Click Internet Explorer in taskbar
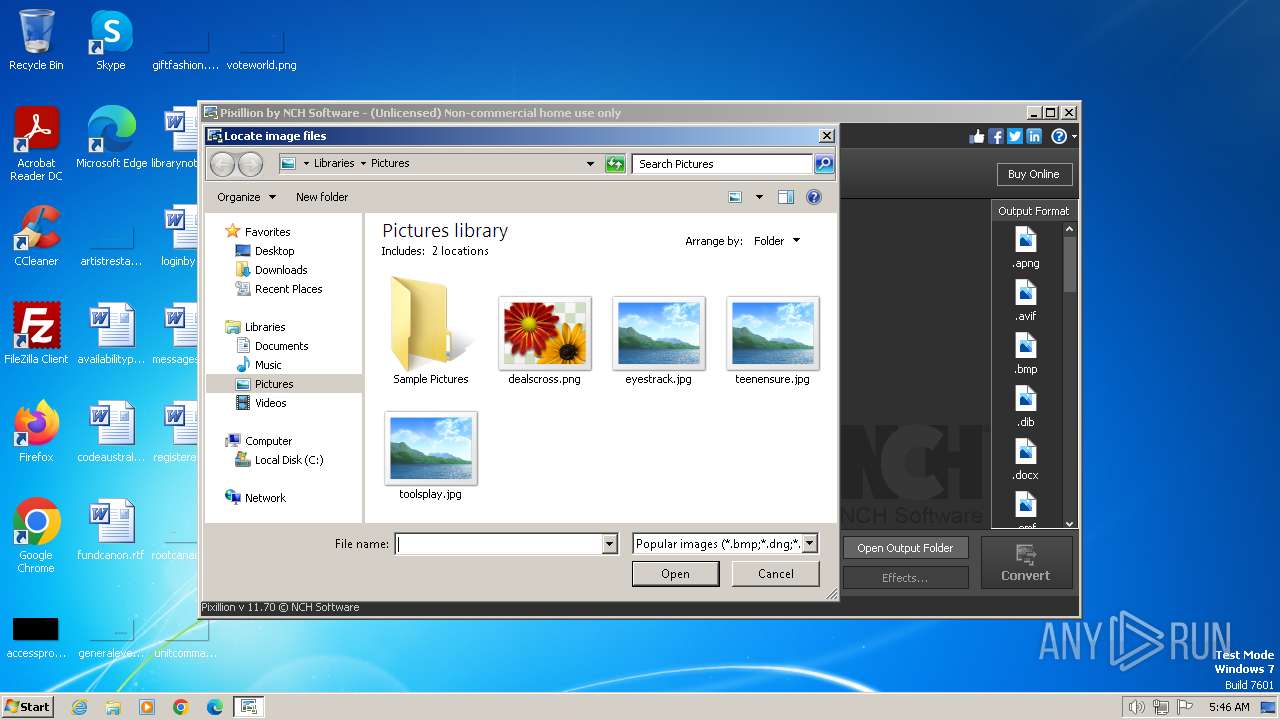The width and height of the screenshot is (1280, 720). click(x=80, y=707)
